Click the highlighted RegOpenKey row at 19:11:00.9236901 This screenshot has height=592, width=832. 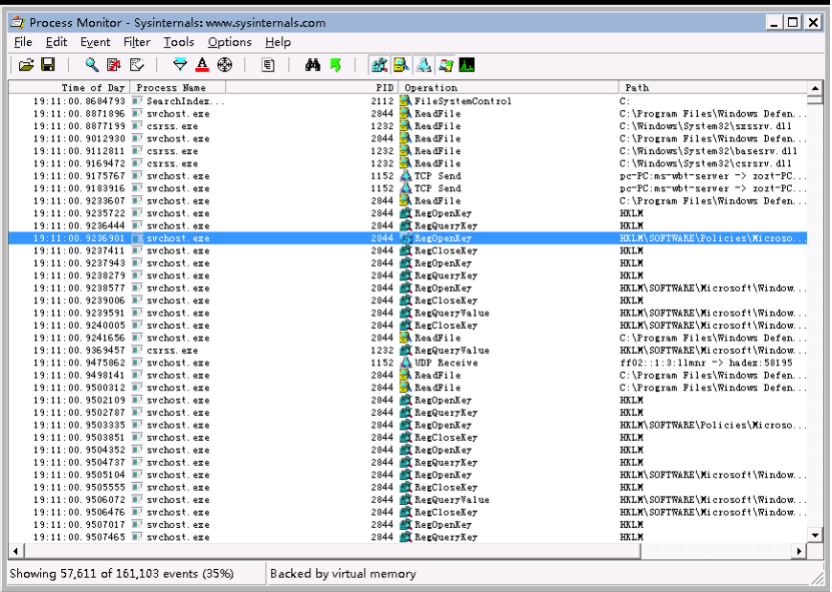pos(408,238)
